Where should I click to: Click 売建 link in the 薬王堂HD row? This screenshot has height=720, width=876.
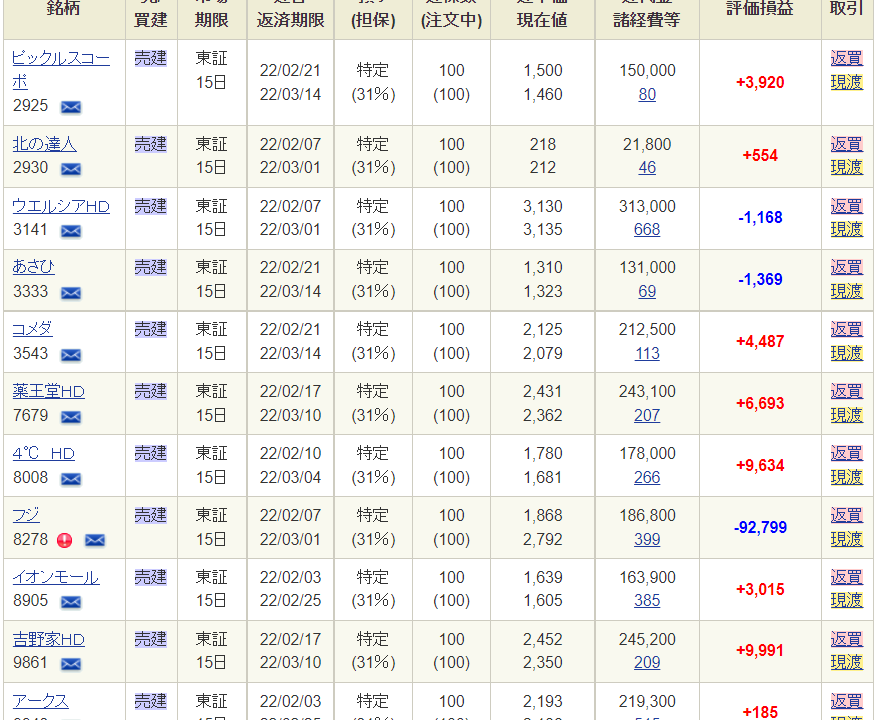coord(151,391)
